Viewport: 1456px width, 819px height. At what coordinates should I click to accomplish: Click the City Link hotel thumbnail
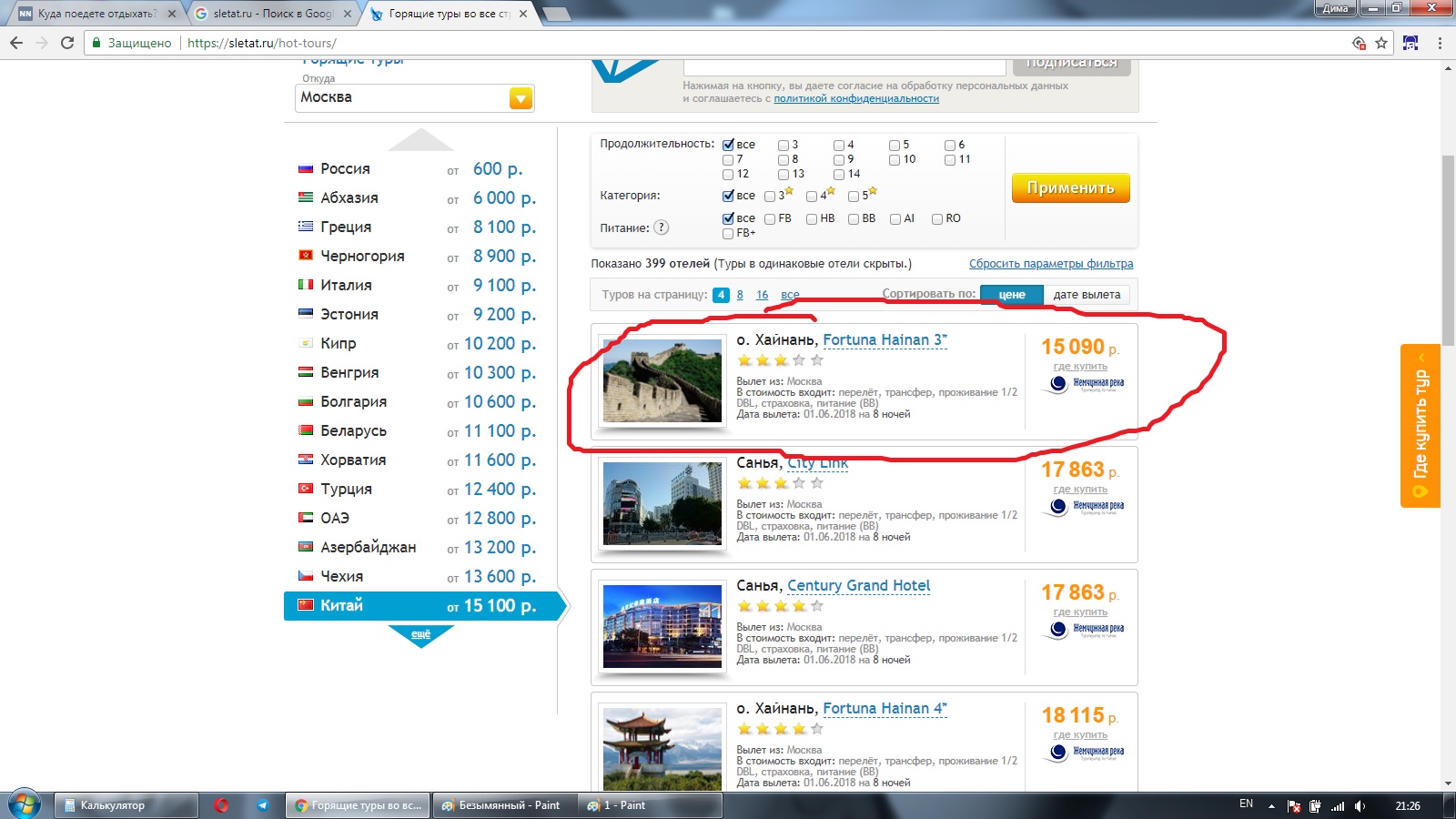pos(662,503)
